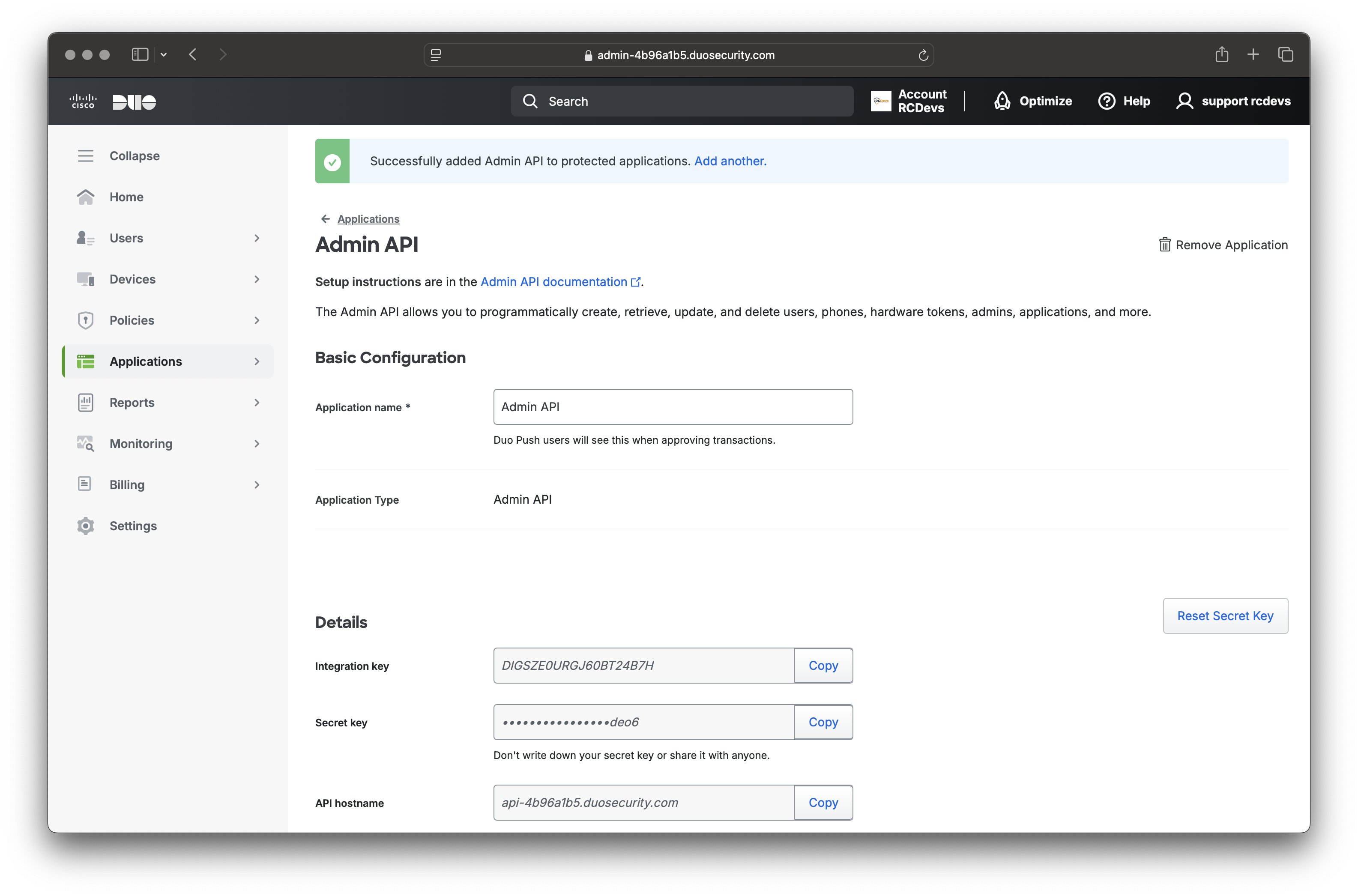Select Collapse in the sidebar
Screen dimensions: 1358x896
point(135,156)
